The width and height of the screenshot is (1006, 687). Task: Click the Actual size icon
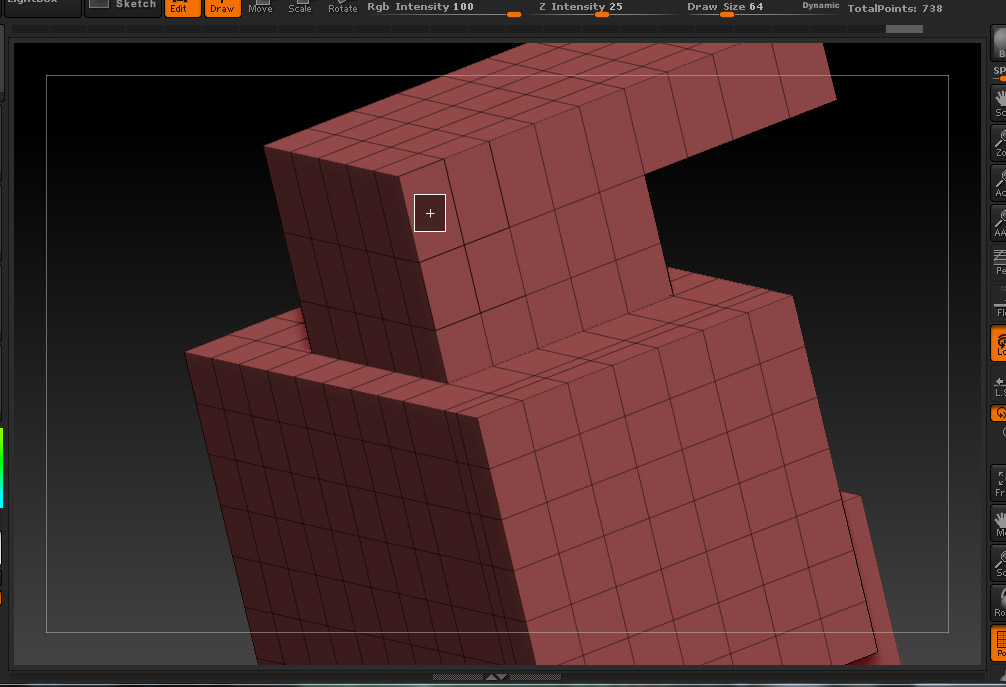[998, 183]
